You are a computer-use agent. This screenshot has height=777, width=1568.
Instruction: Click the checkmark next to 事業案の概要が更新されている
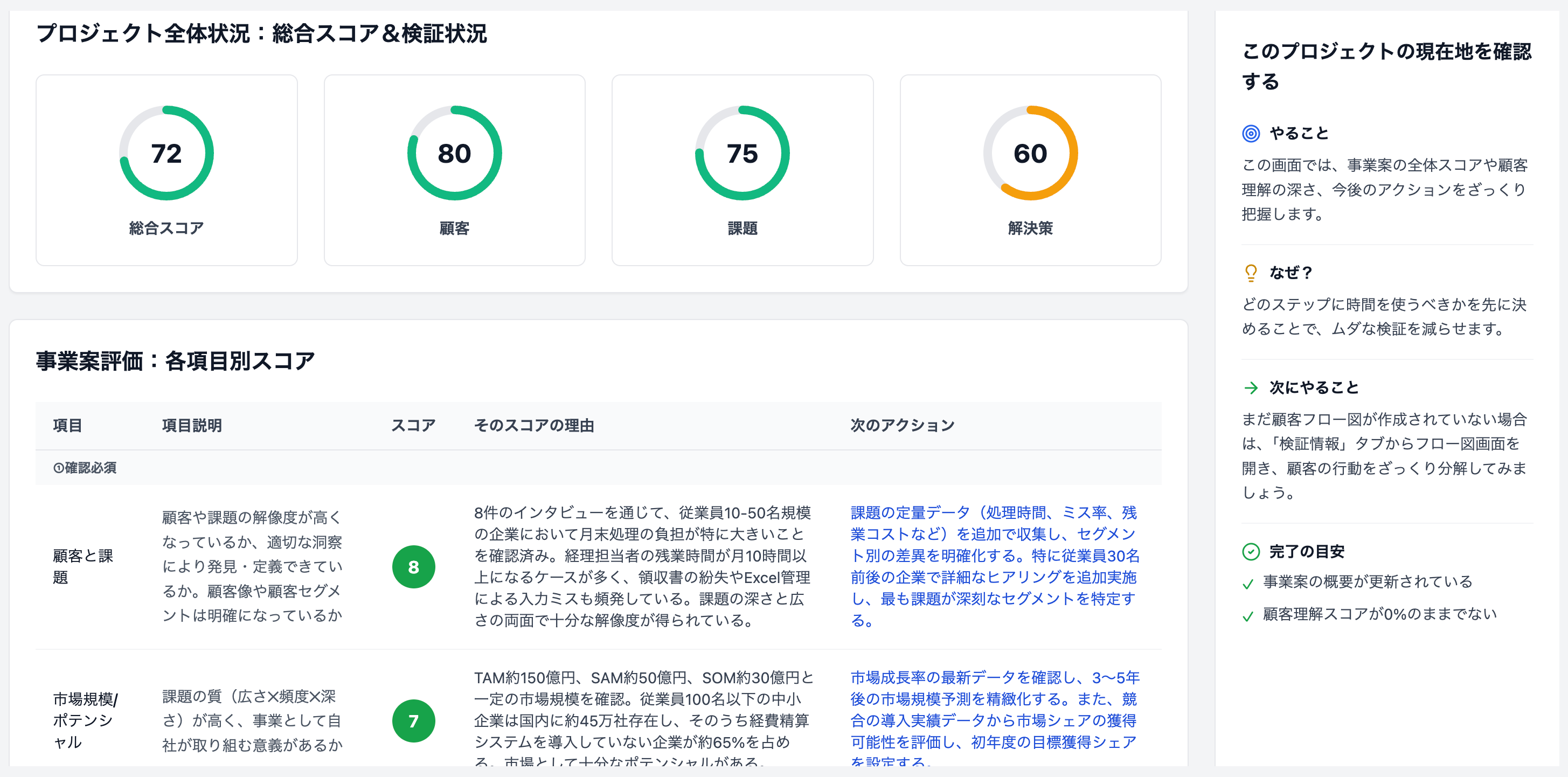click(x=1248, y=584)
